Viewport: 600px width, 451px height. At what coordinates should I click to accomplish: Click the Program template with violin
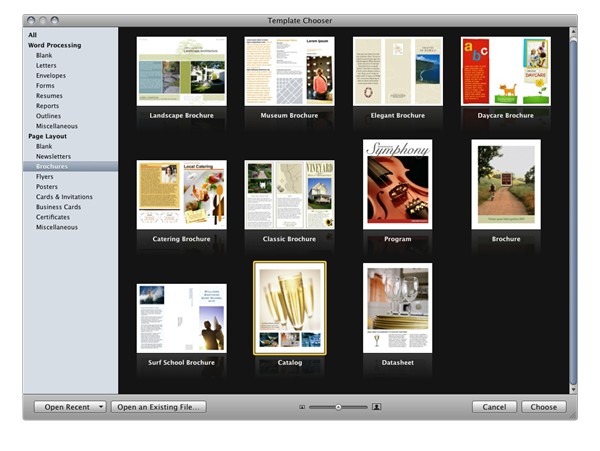point(397,185)
